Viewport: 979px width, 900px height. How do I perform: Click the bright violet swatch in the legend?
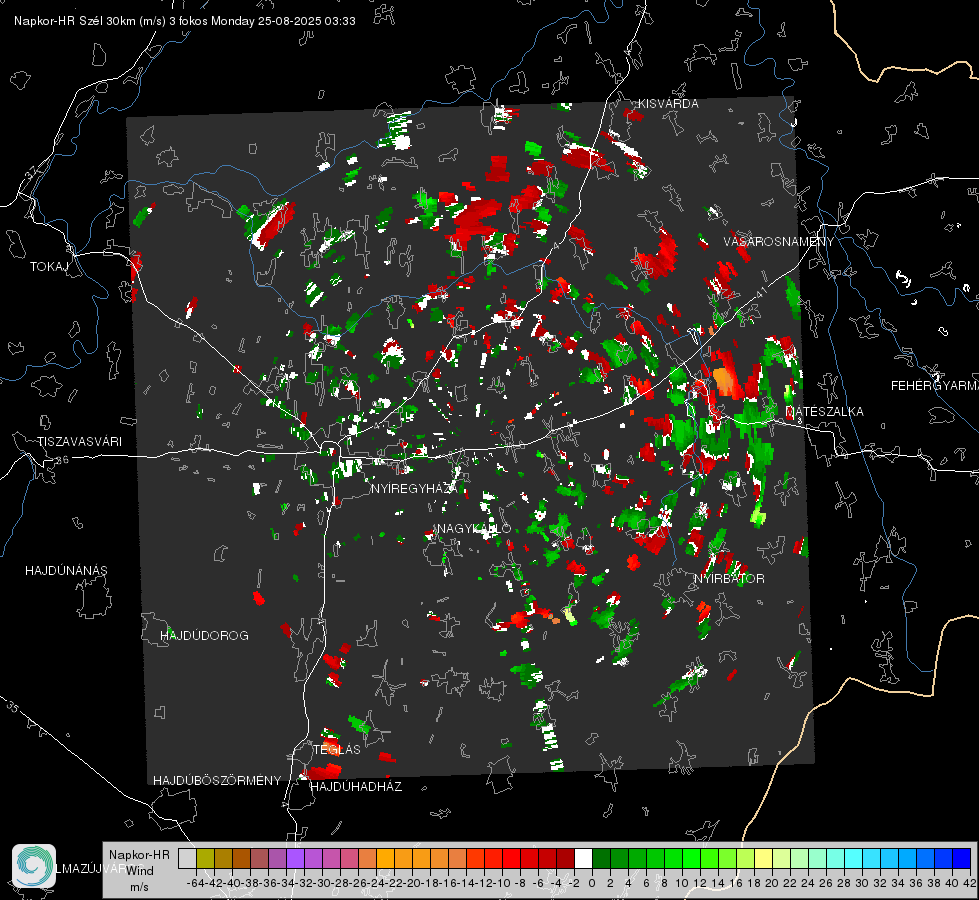pos(295,858)
